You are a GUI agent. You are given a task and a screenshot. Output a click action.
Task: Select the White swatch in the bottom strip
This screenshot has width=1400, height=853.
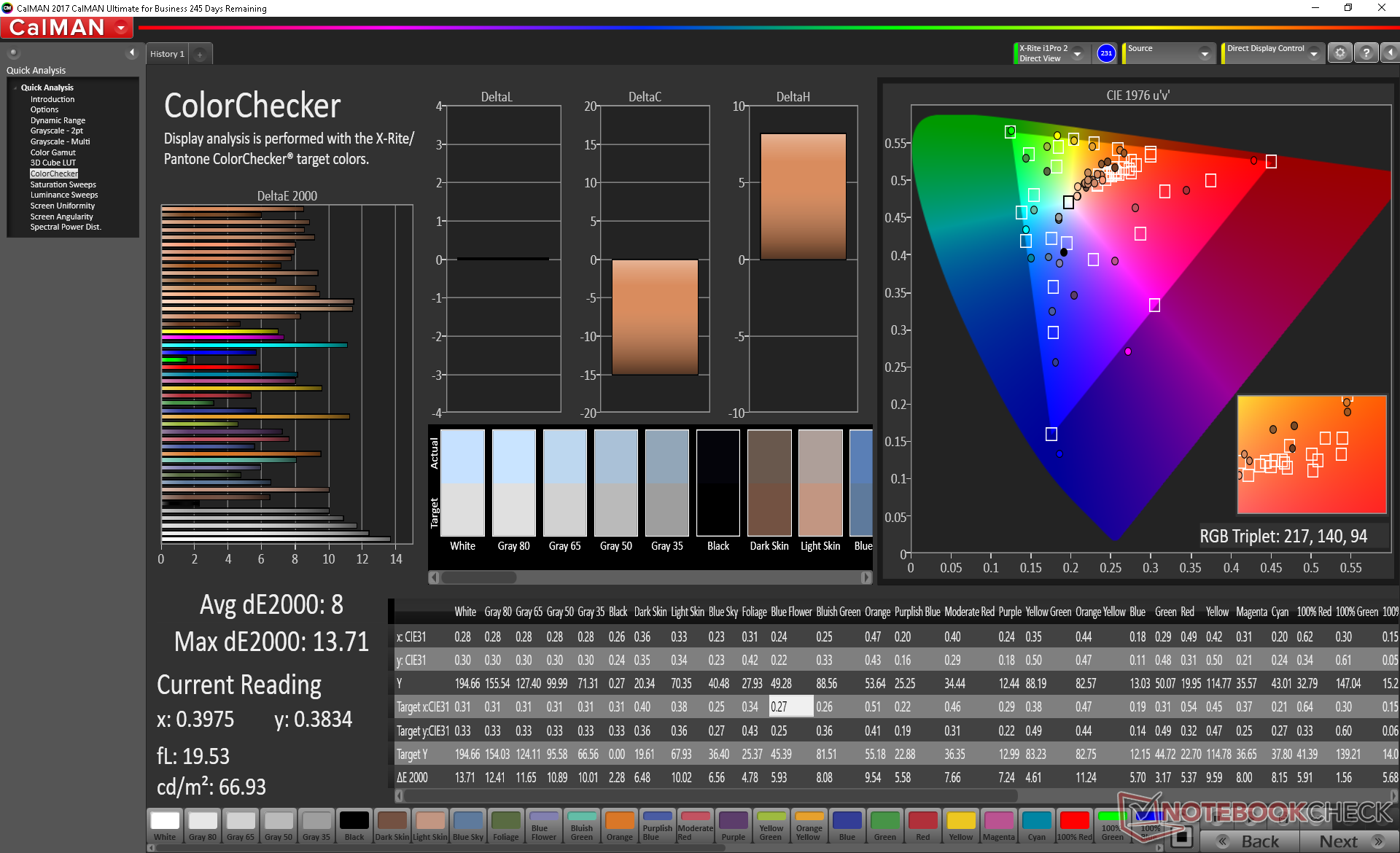coord(165,826)
